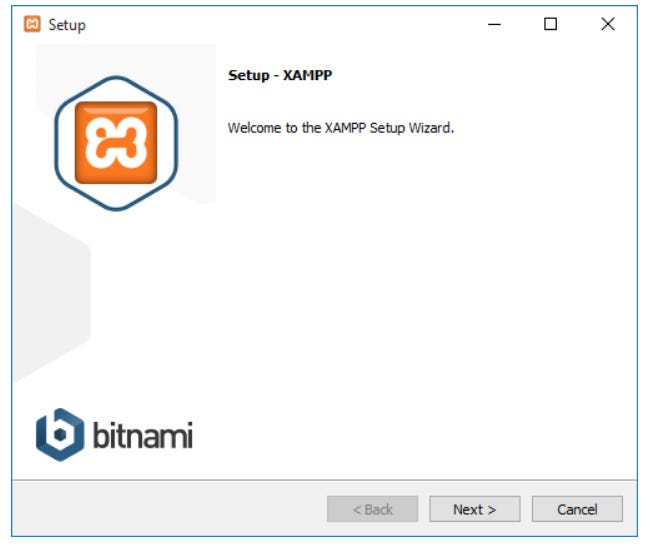
Task: Click the disabled < Back button
Action: [372, 509]
